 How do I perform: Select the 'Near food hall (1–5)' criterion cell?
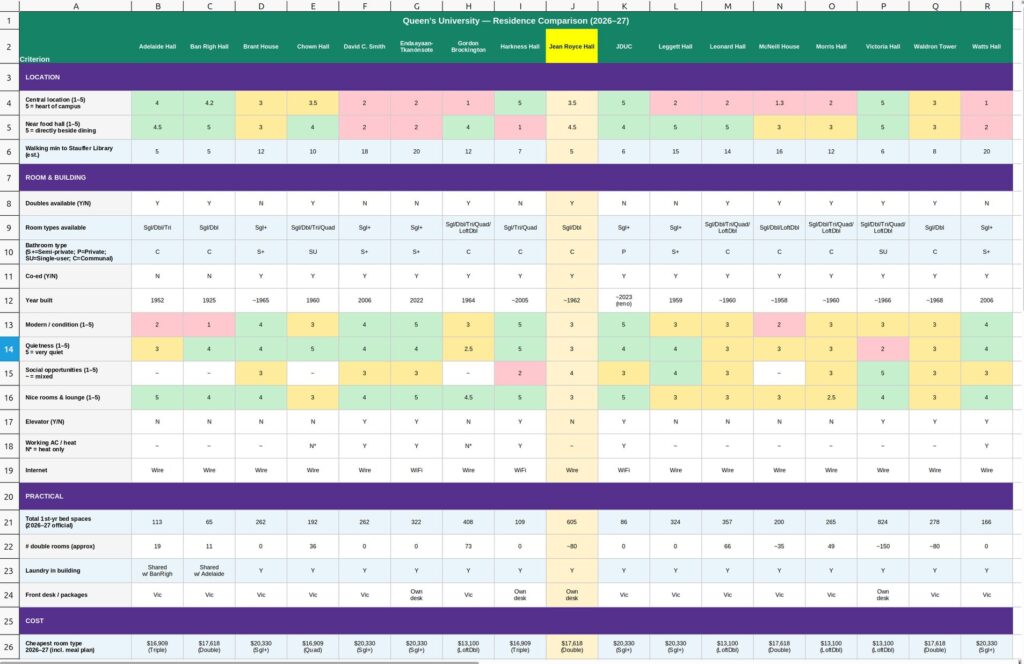tap(76, 127)
